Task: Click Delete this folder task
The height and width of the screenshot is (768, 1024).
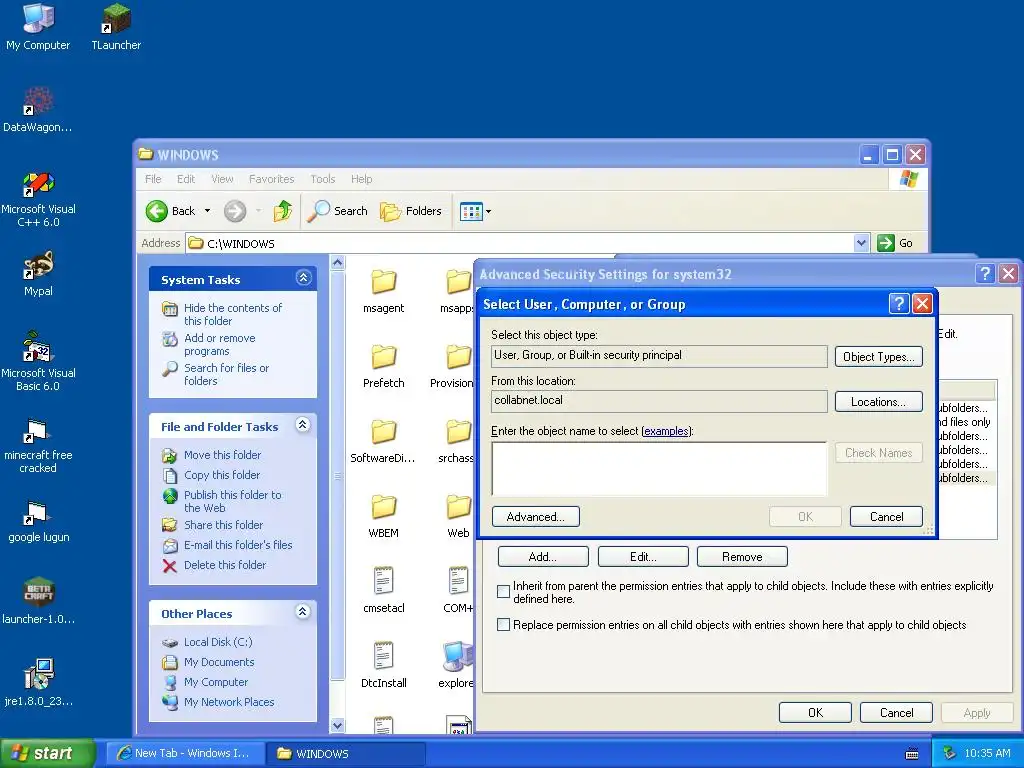Action: 225,565
